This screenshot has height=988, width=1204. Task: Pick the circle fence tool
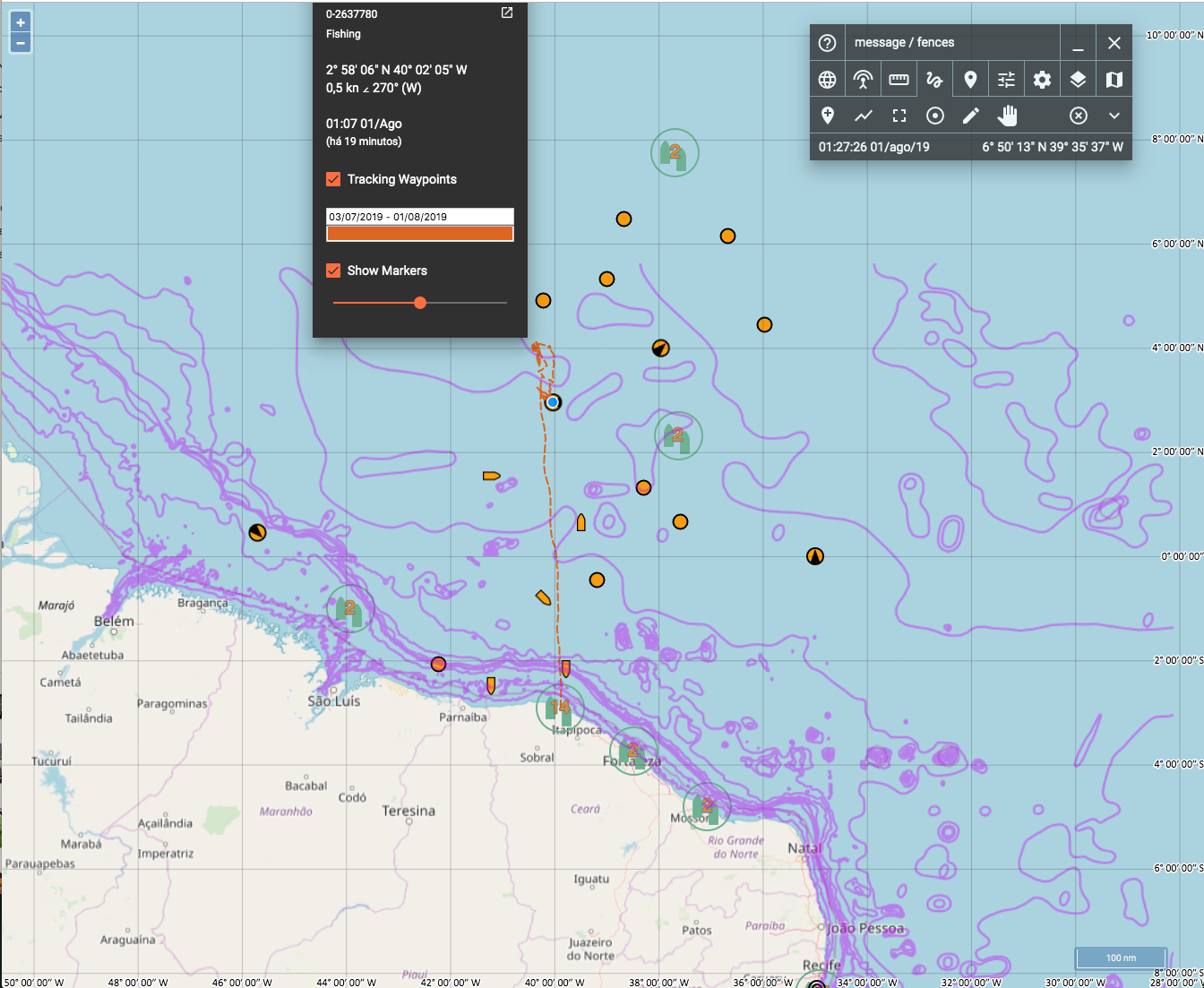(x=935, y=116)
